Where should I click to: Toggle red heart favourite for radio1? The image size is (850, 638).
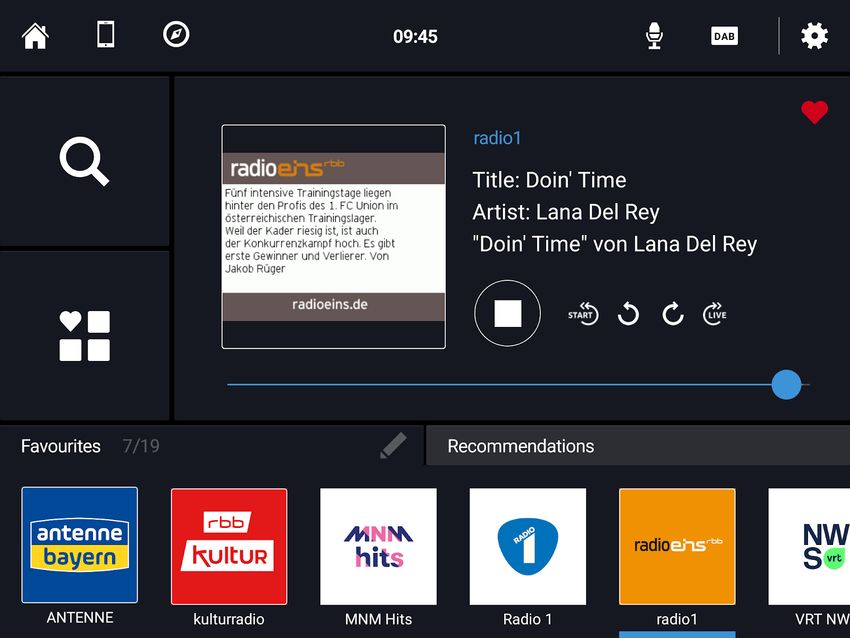814,112
